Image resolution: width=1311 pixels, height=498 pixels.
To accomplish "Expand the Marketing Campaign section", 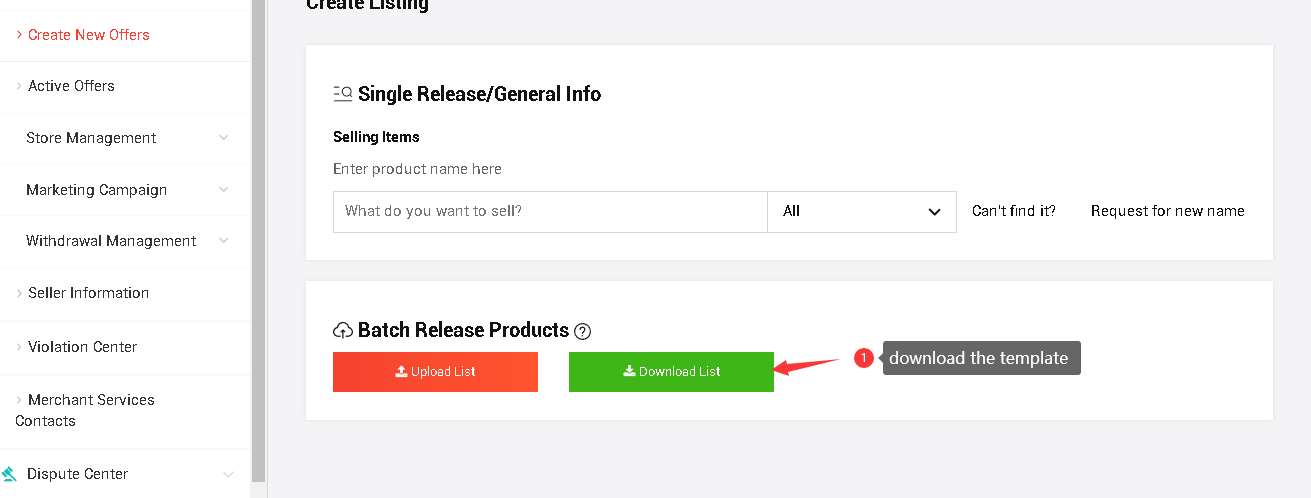I will pos(223,190).
